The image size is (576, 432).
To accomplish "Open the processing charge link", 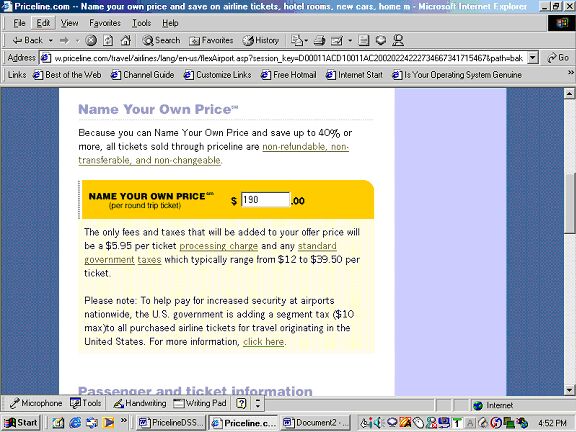I will tap(219, 246).
